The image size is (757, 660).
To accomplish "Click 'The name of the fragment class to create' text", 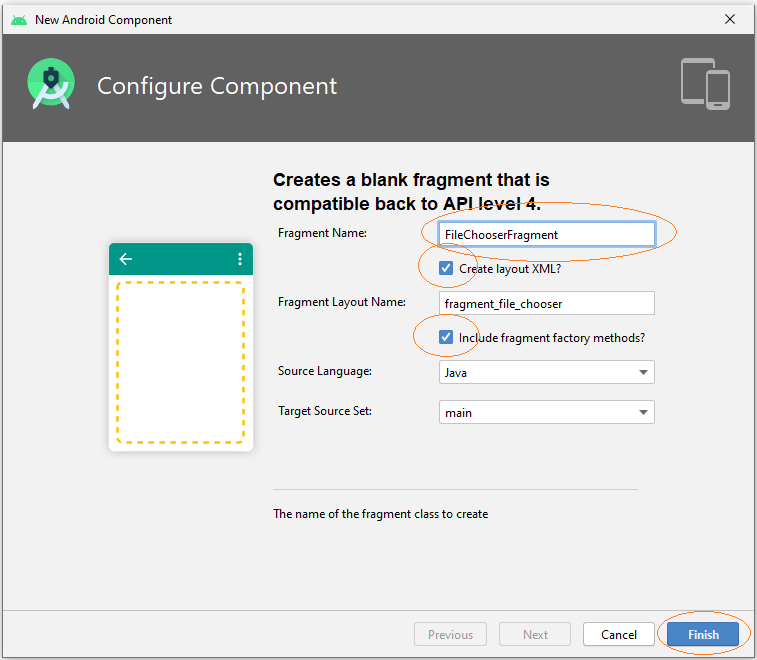I will coord(380,514).
